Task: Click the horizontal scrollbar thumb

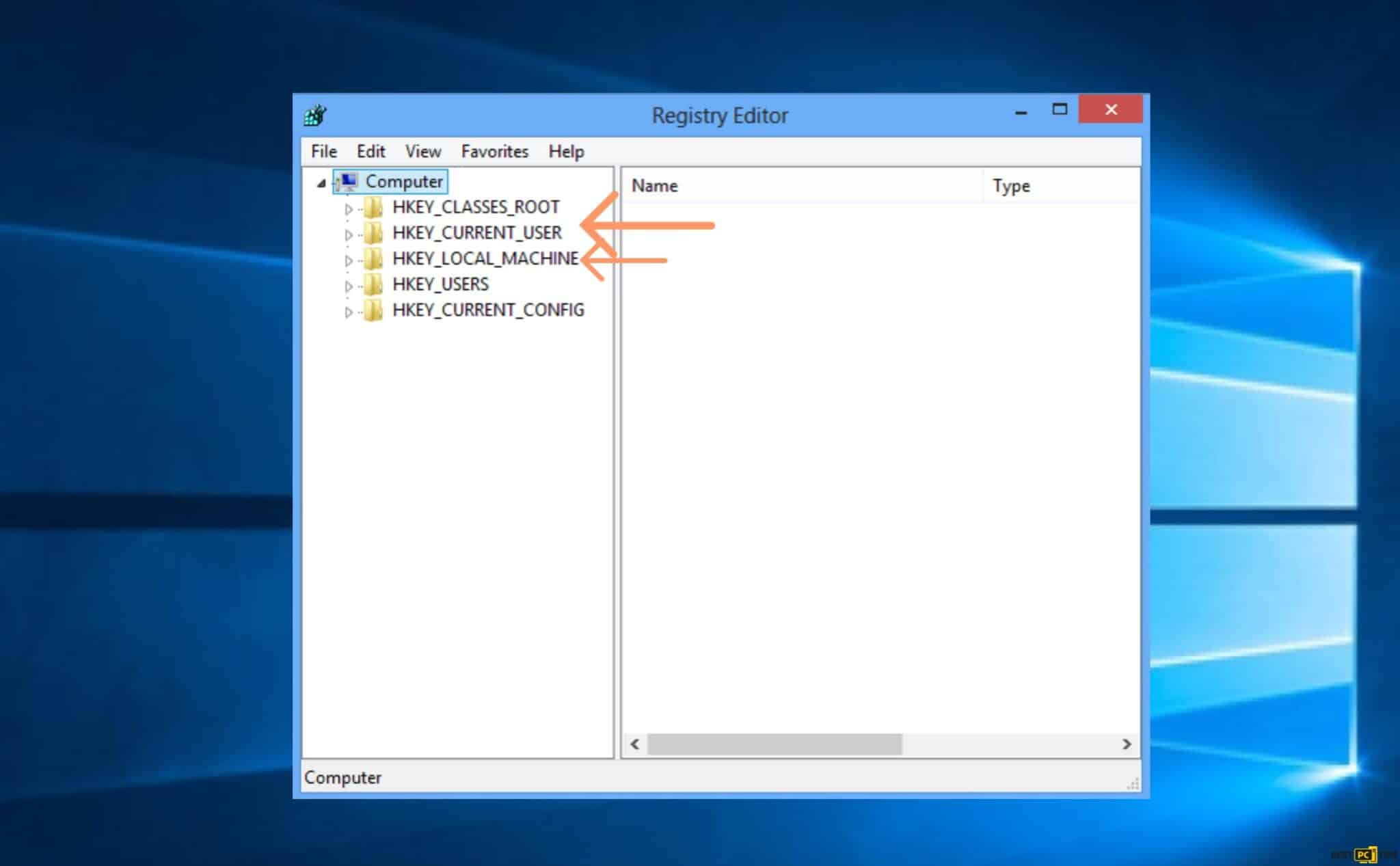Action: click(x=775, y=744)
